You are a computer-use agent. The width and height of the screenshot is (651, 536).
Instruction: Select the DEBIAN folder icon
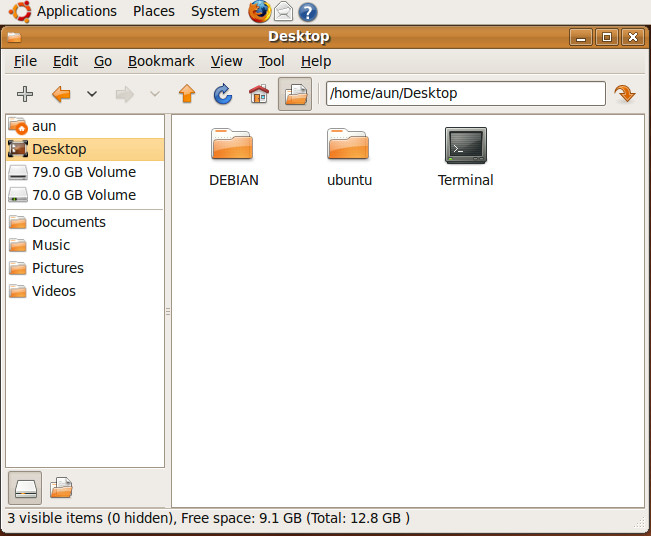(x=232, y=144)
